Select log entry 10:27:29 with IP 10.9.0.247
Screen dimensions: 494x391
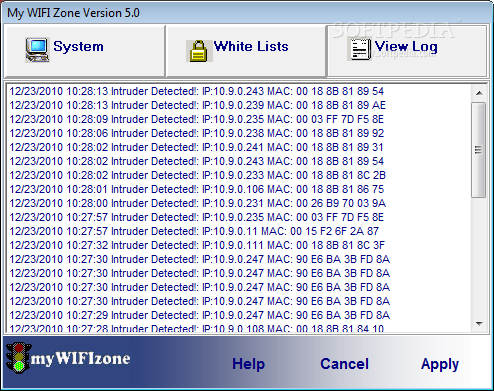[199, 315]
